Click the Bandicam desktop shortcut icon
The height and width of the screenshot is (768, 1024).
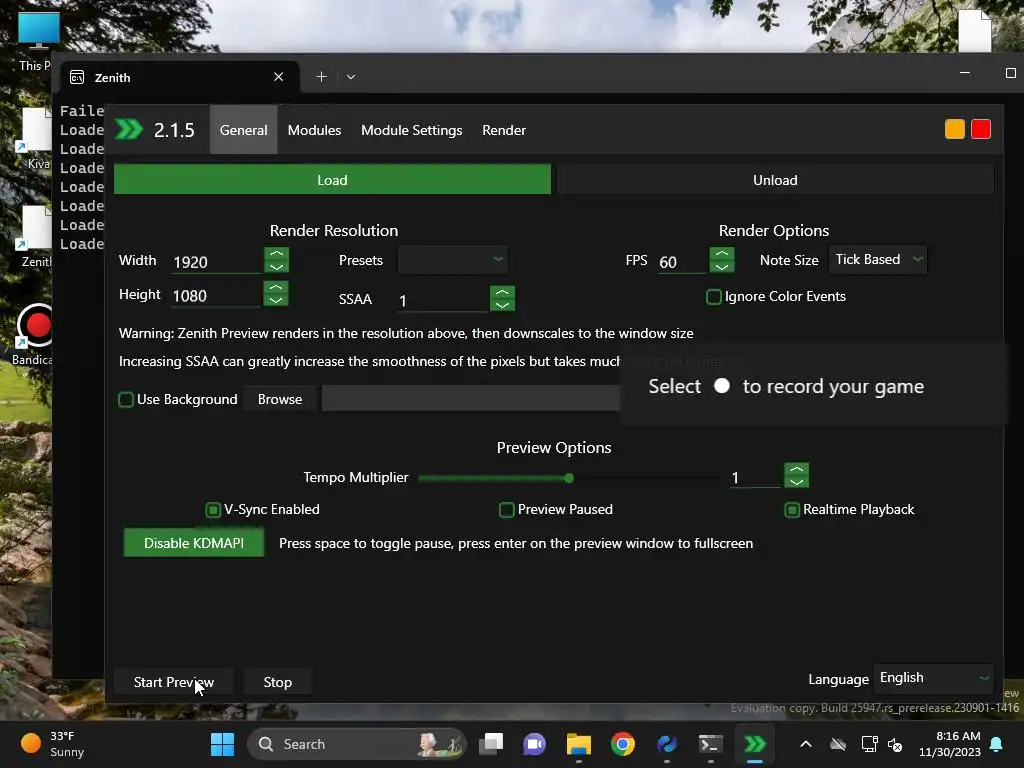coord(36,326)
